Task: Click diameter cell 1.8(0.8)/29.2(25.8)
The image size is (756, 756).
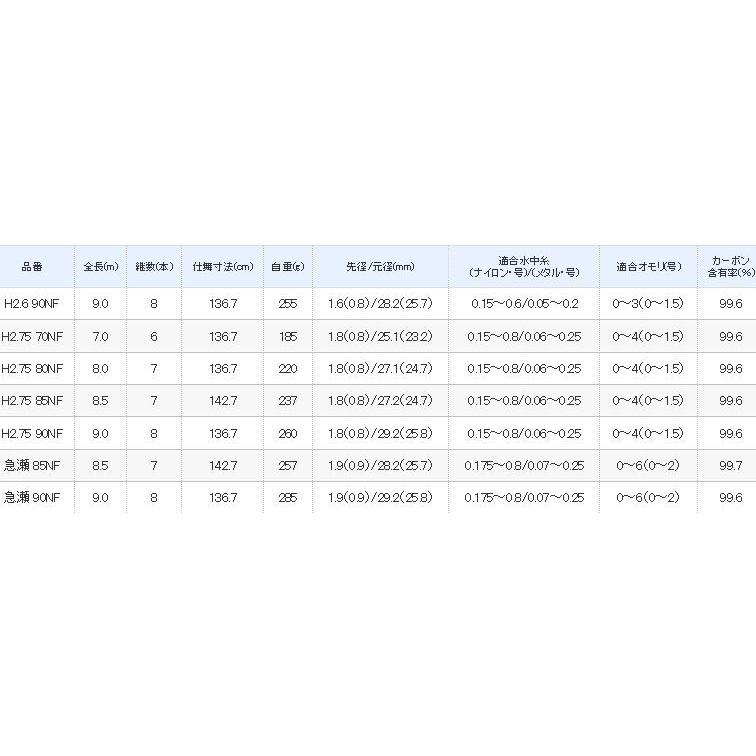Action: pos(380,433)
